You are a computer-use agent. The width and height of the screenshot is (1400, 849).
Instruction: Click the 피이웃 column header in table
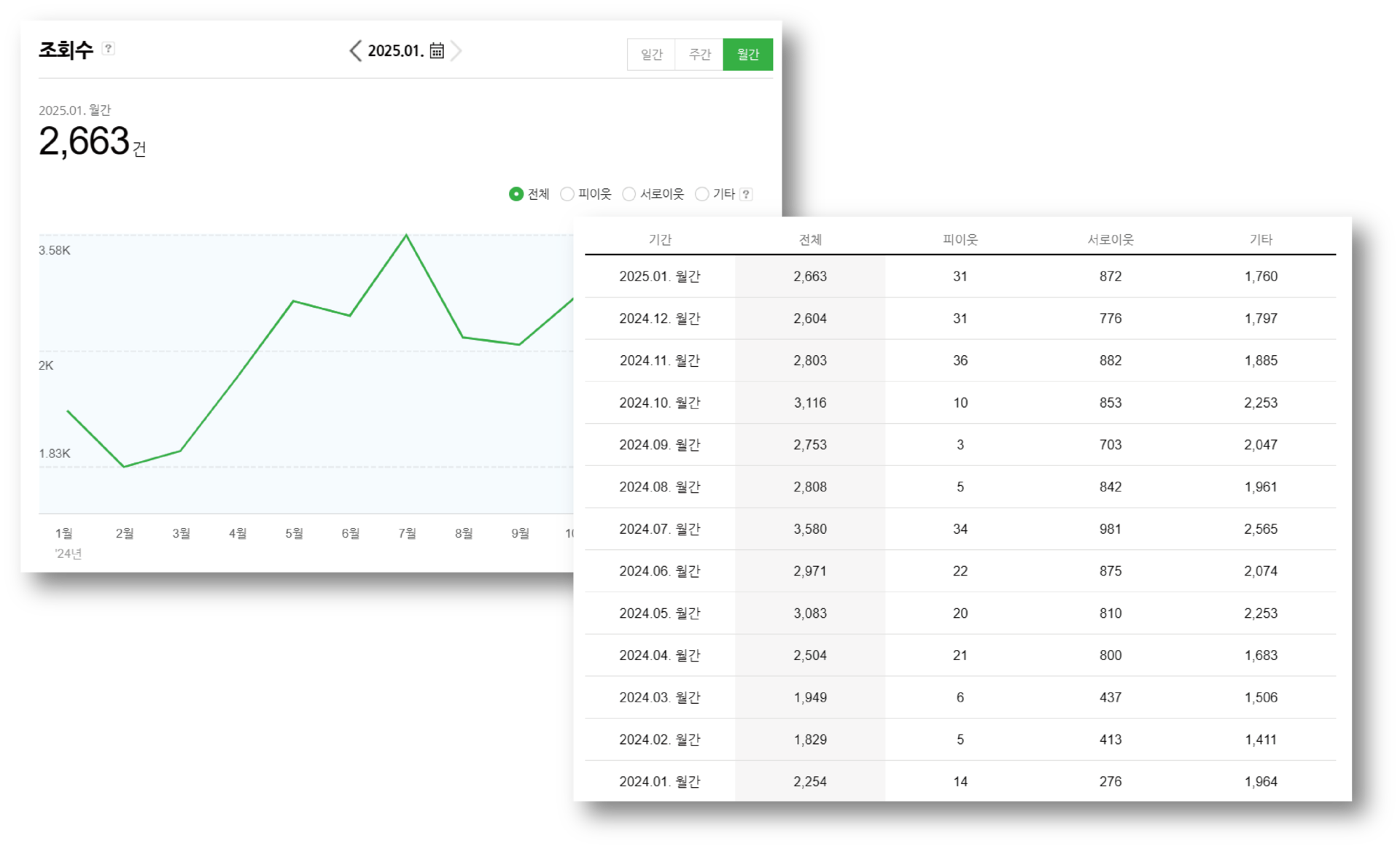960,239
